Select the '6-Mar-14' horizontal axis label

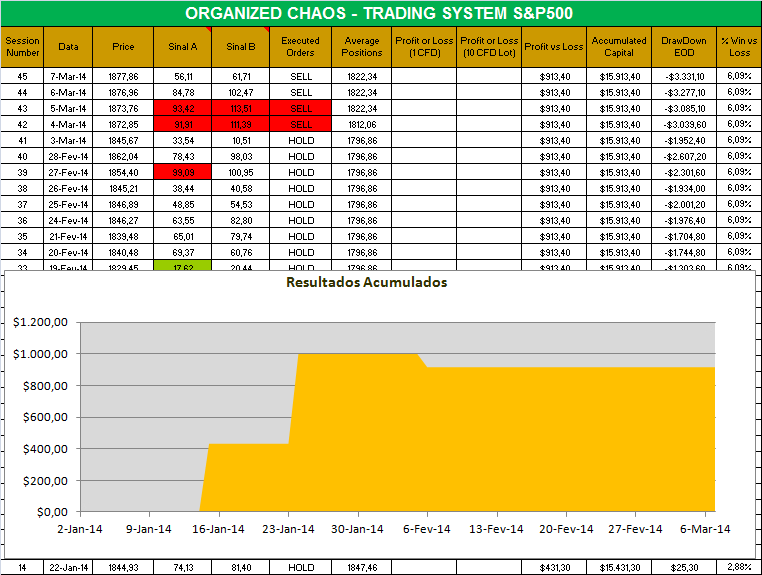point(705,529)
